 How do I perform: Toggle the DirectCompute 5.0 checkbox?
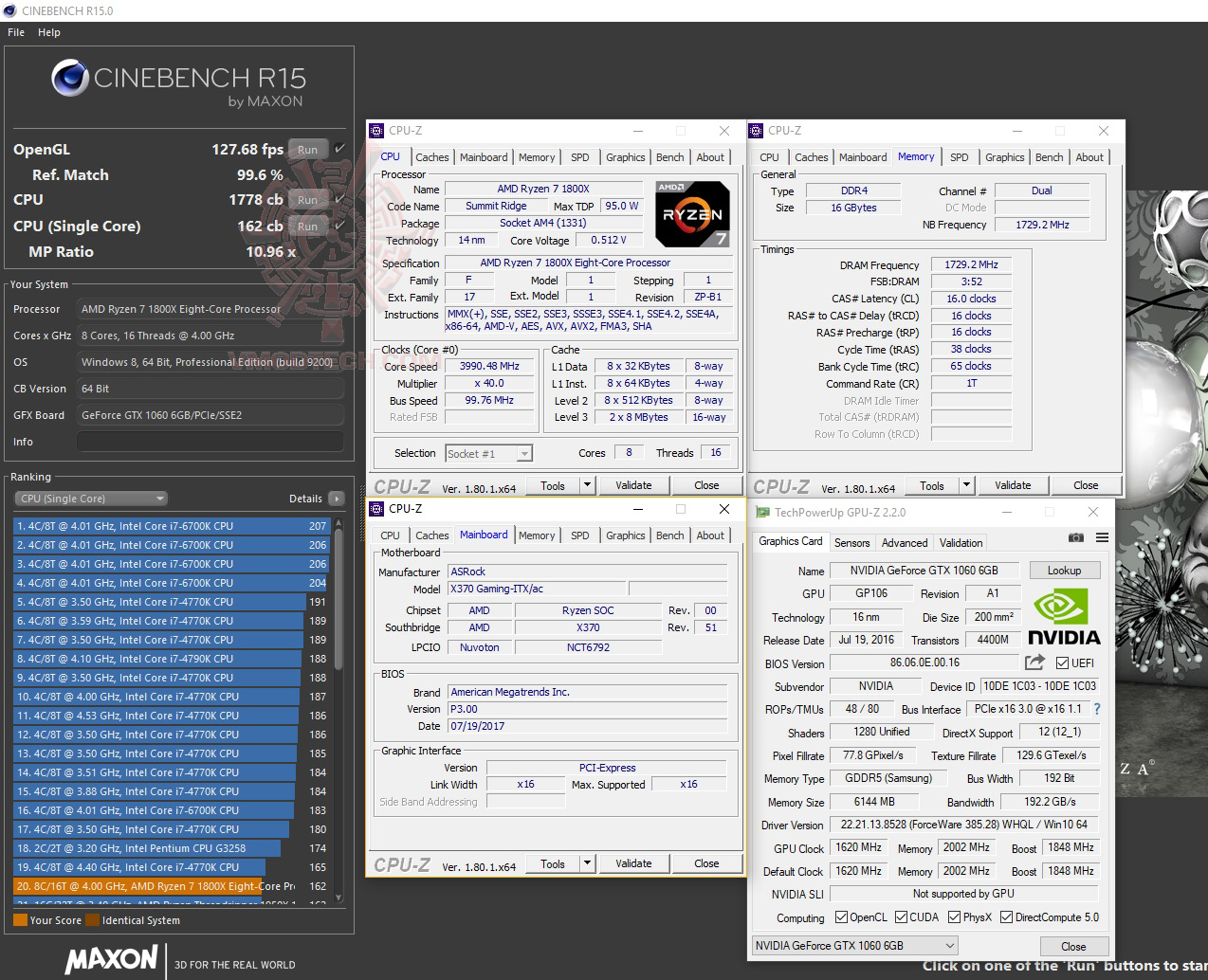1007,917
